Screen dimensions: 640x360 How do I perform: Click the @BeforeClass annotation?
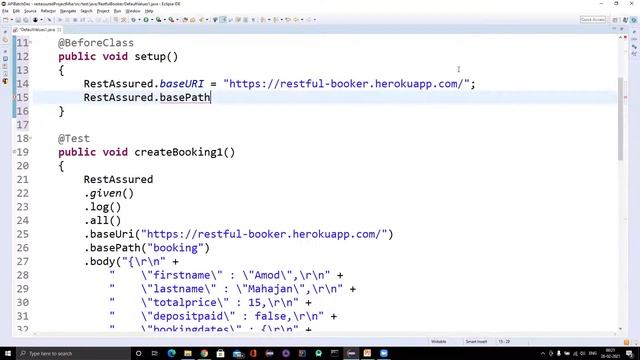[x=96, y=43]
